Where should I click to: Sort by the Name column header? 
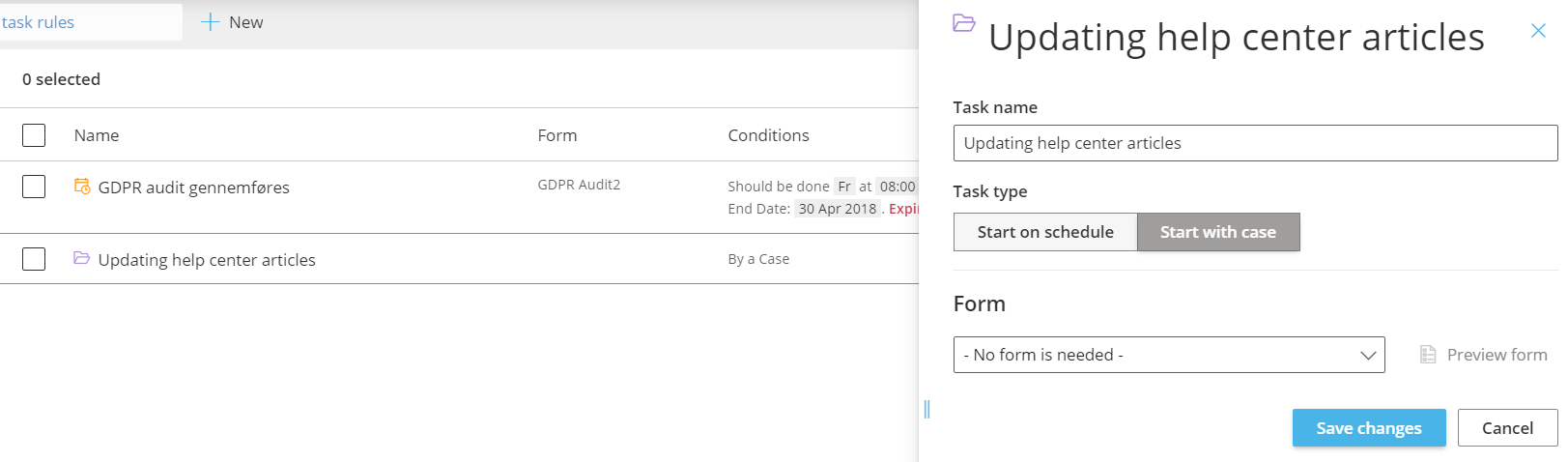(97, 135)
